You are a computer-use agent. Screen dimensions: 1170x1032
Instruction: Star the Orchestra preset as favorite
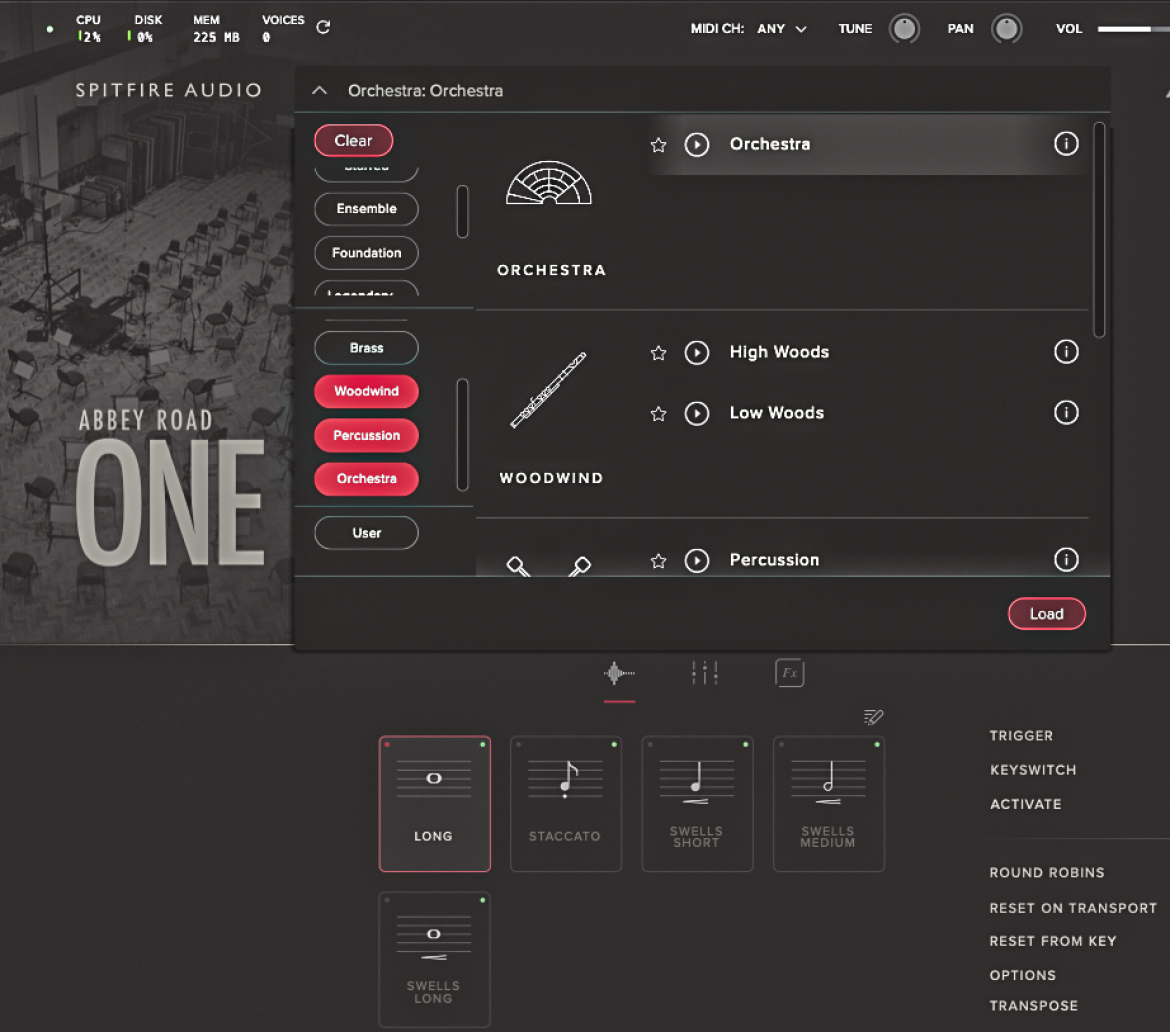(x=658, y=145)
